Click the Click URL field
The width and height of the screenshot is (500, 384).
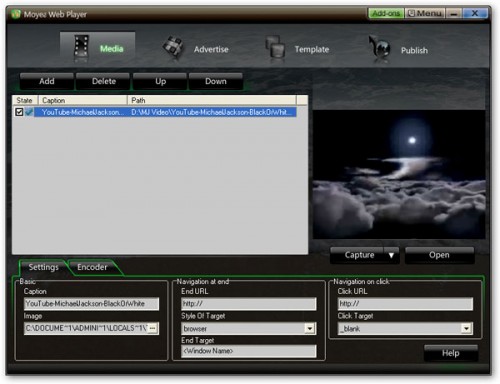click(x=405, y=304)
